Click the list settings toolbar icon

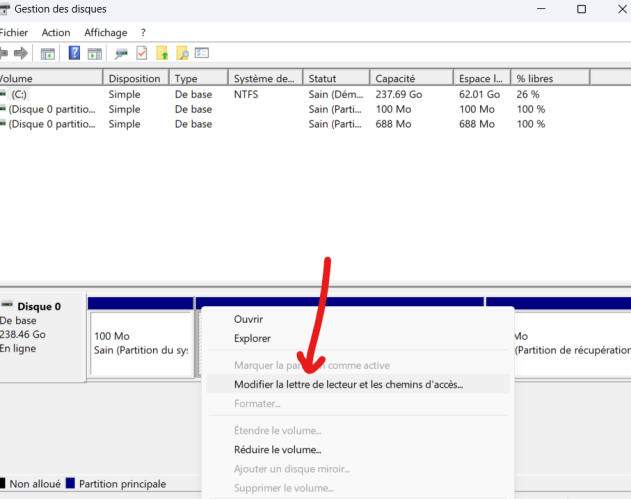(202, 53)
